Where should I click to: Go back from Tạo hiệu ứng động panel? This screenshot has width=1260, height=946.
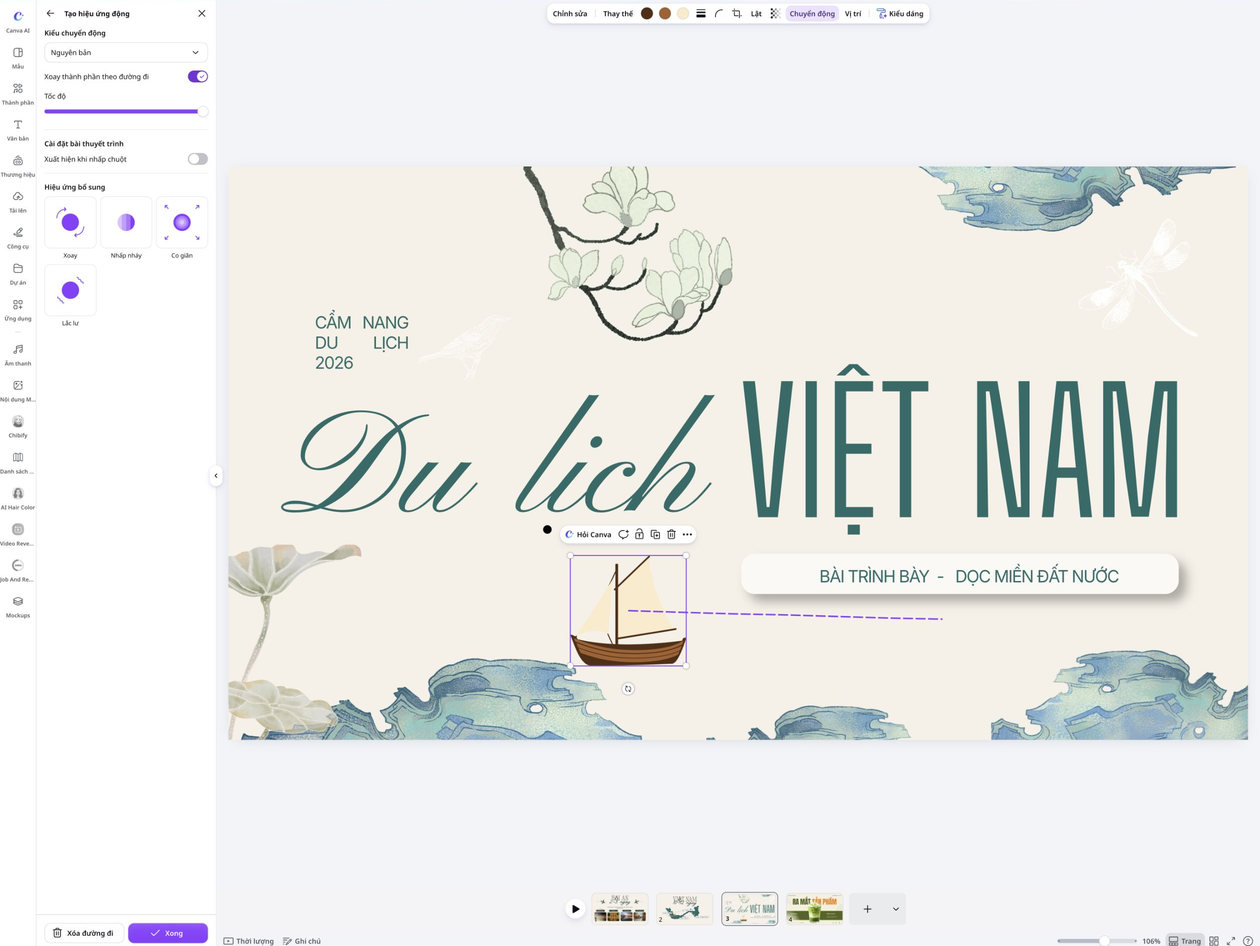point(50,13)
